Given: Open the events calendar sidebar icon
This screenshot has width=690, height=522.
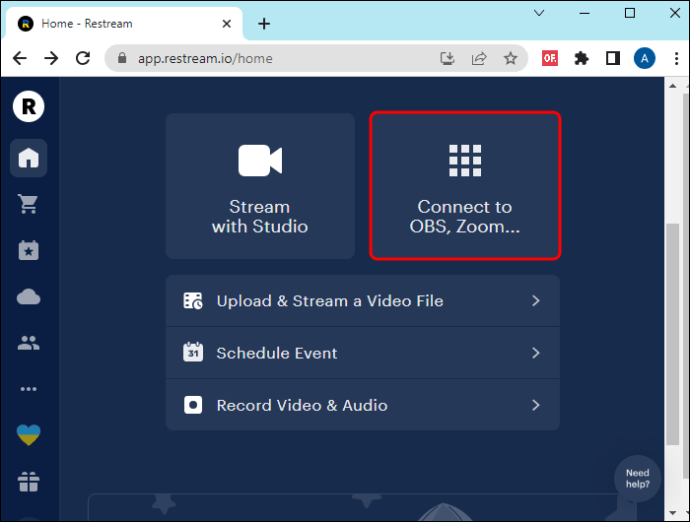Looking at the screenshot, I should tap(29, 250).
